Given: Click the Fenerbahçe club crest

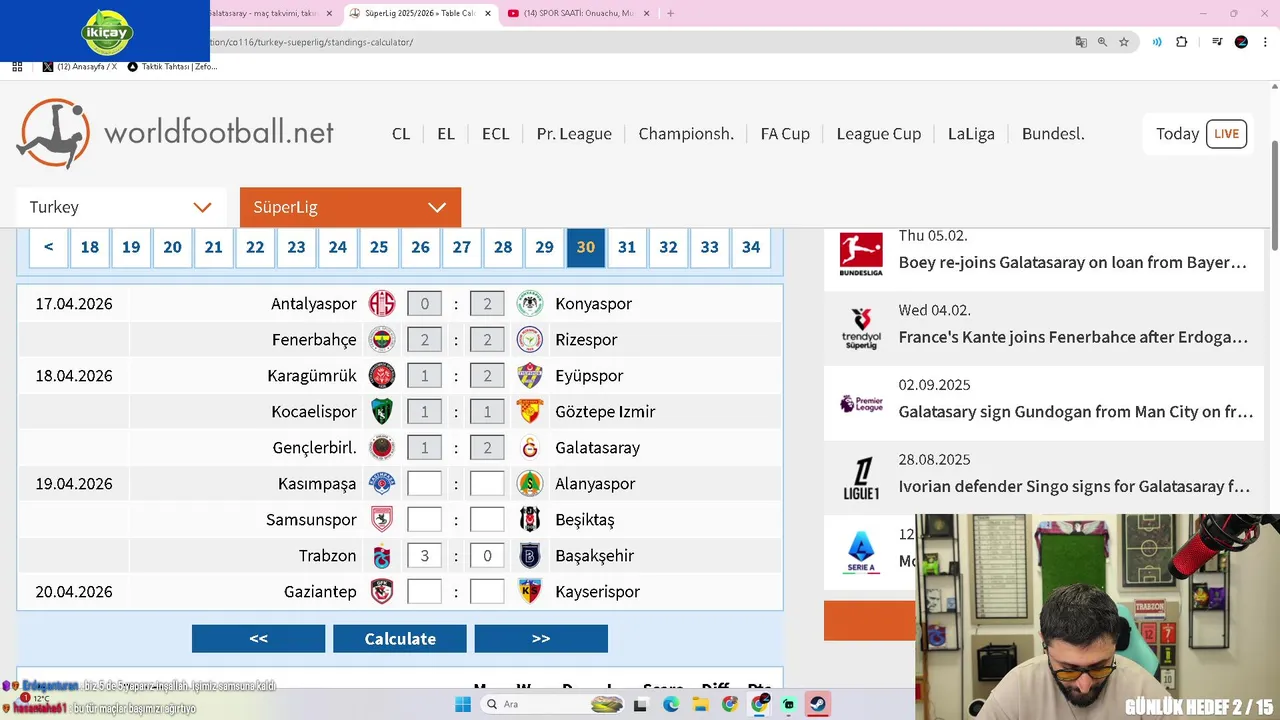Looking at the screenshot, I should click(x=382, y=339).
